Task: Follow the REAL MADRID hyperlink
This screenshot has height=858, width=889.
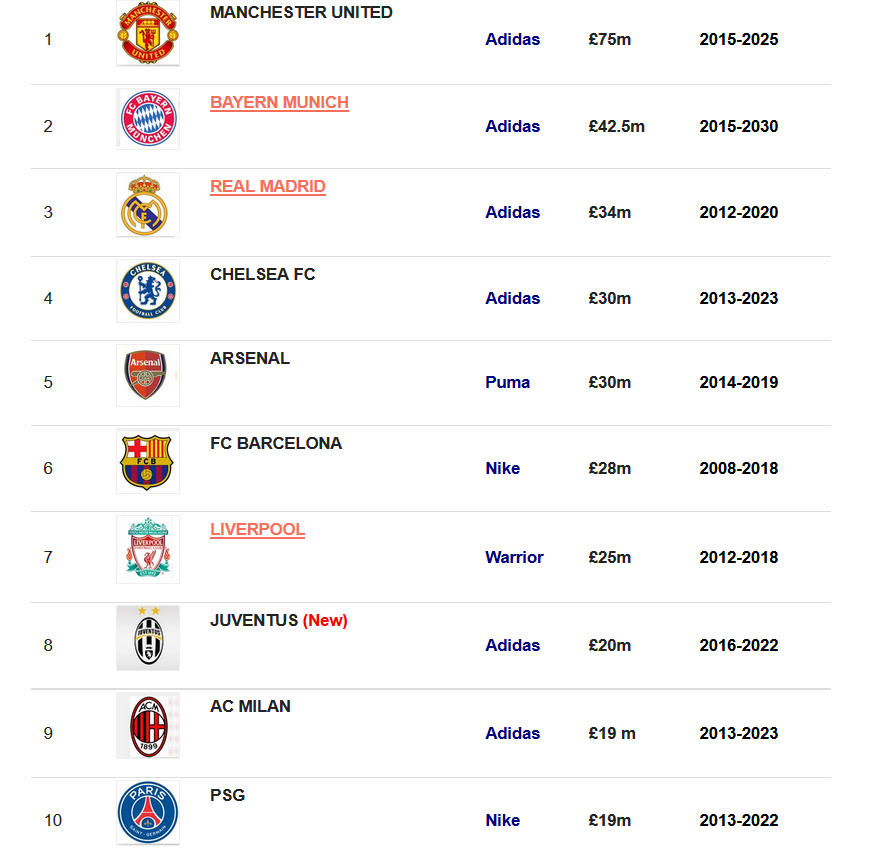Action: coord(268,187)
